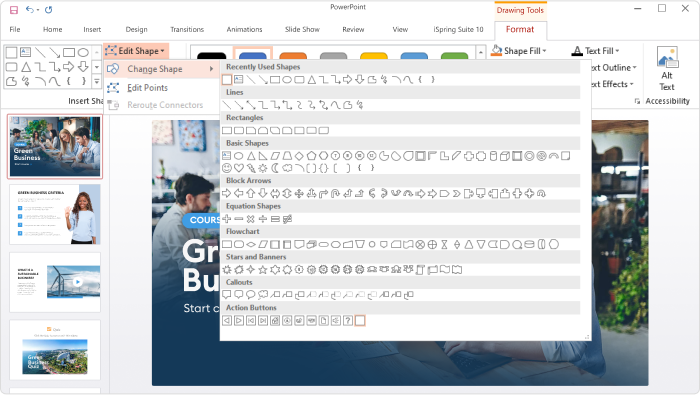
Task: Pick the freeform scribble in Lines
Action: click(360, 105)
